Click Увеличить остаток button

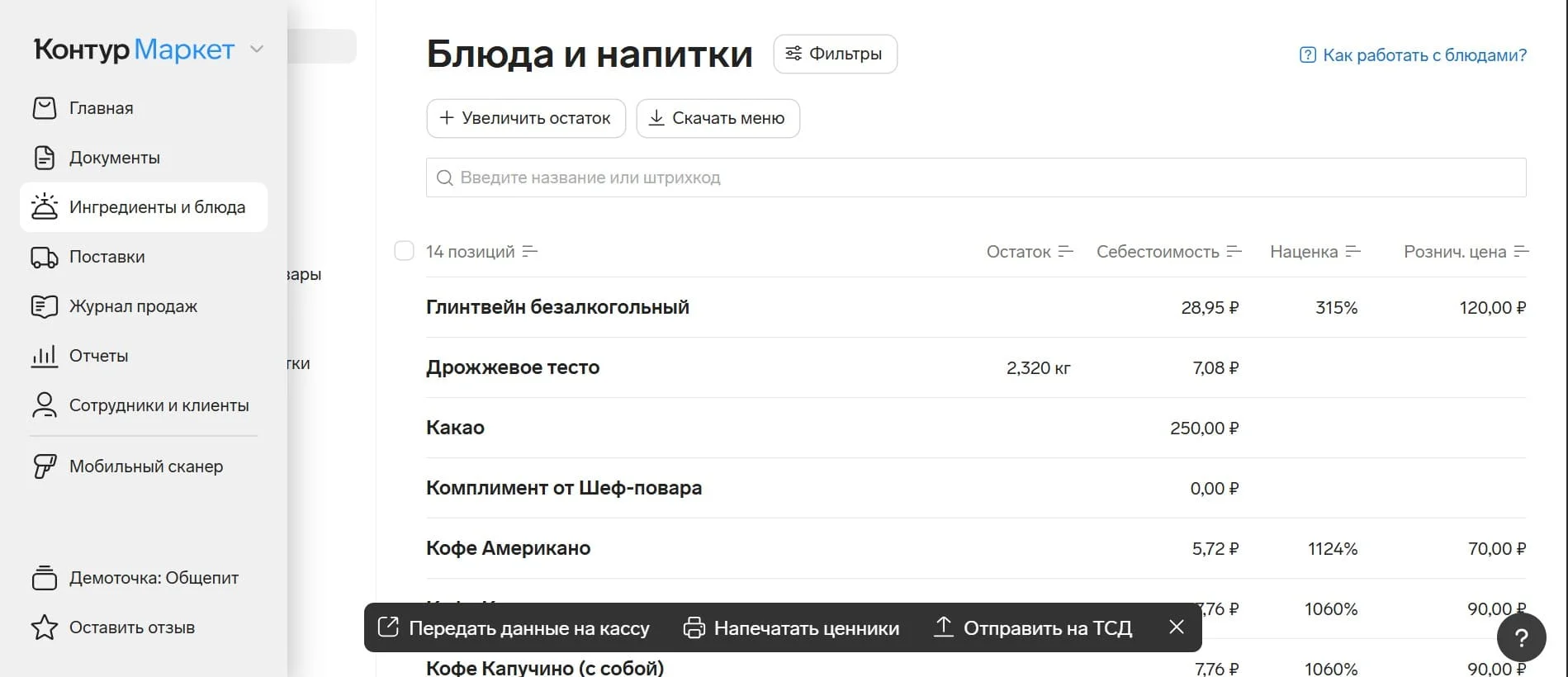tap(526, 118)
